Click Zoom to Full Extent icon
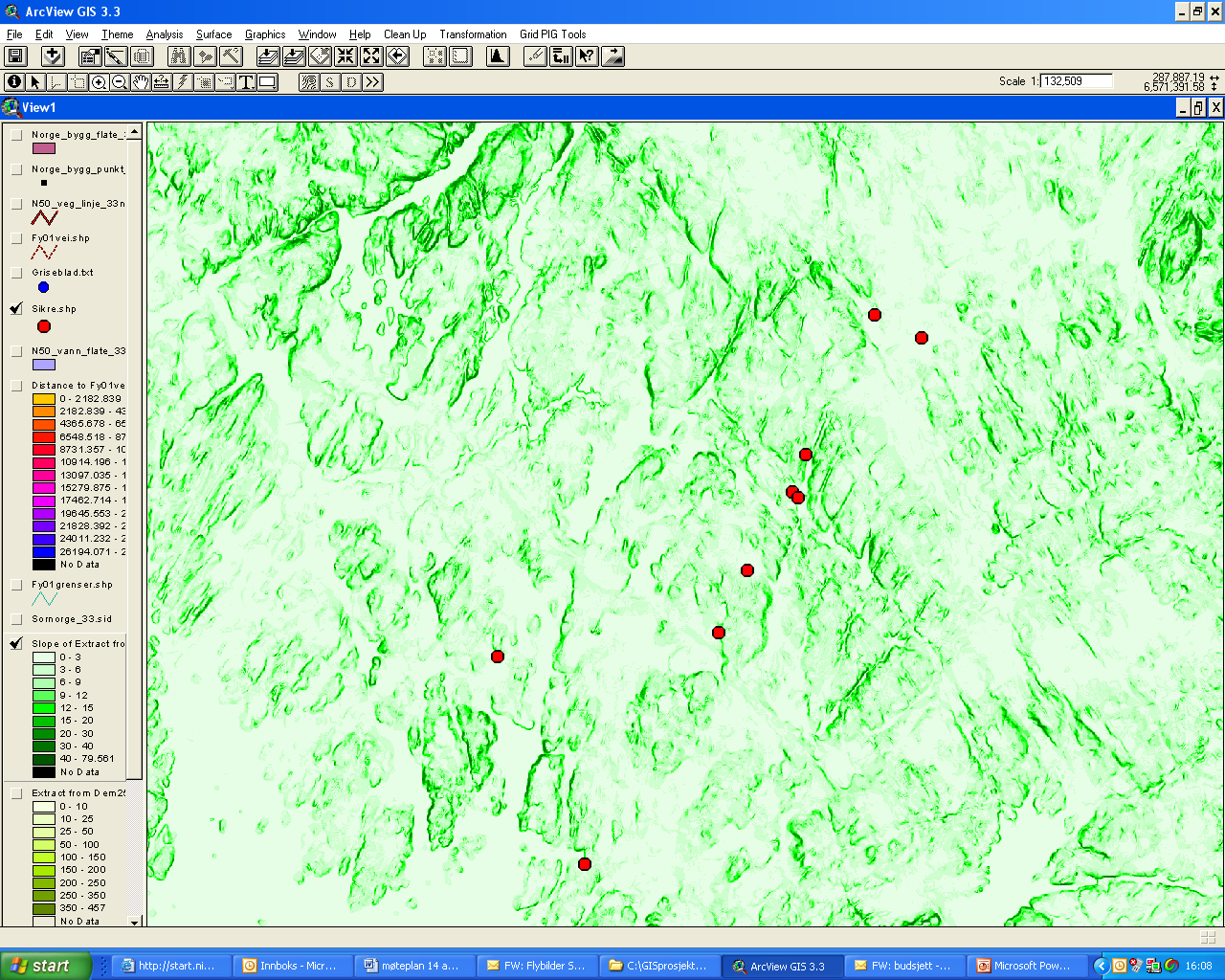 pos(269,56)
